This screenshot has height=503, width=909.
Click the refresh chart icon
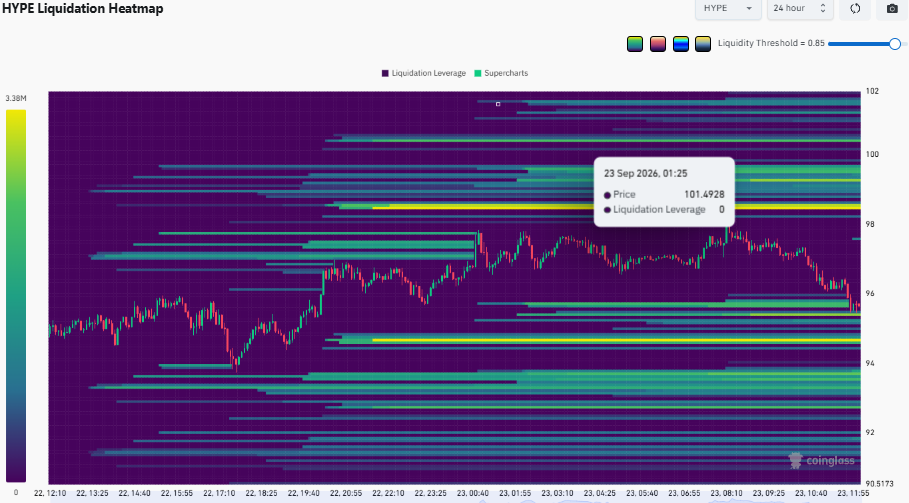click(x=855, y=9)
